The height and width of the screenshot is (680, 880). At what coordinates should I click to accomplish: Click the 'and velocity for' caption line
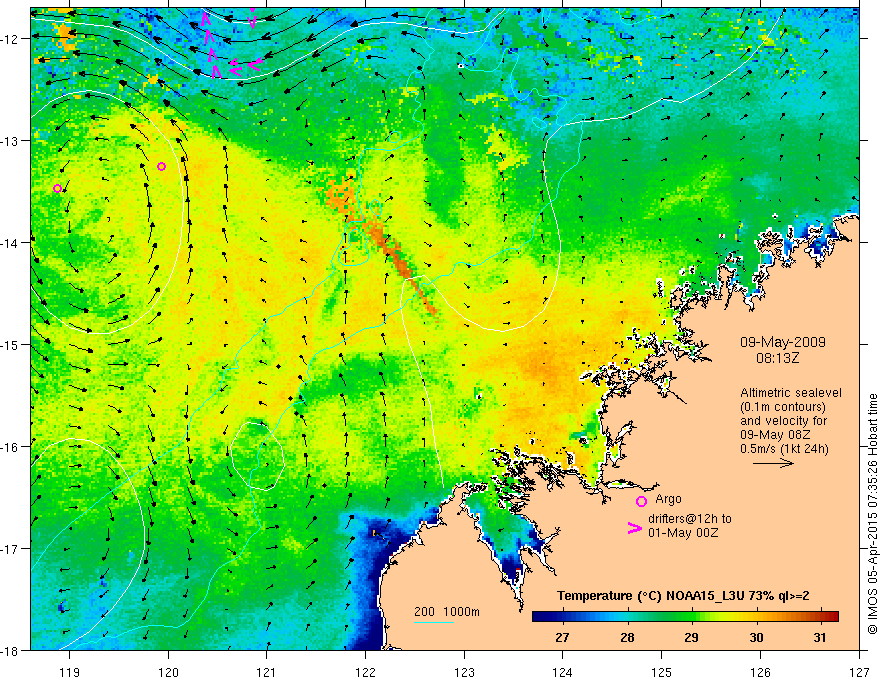click(x=783, y=421)
